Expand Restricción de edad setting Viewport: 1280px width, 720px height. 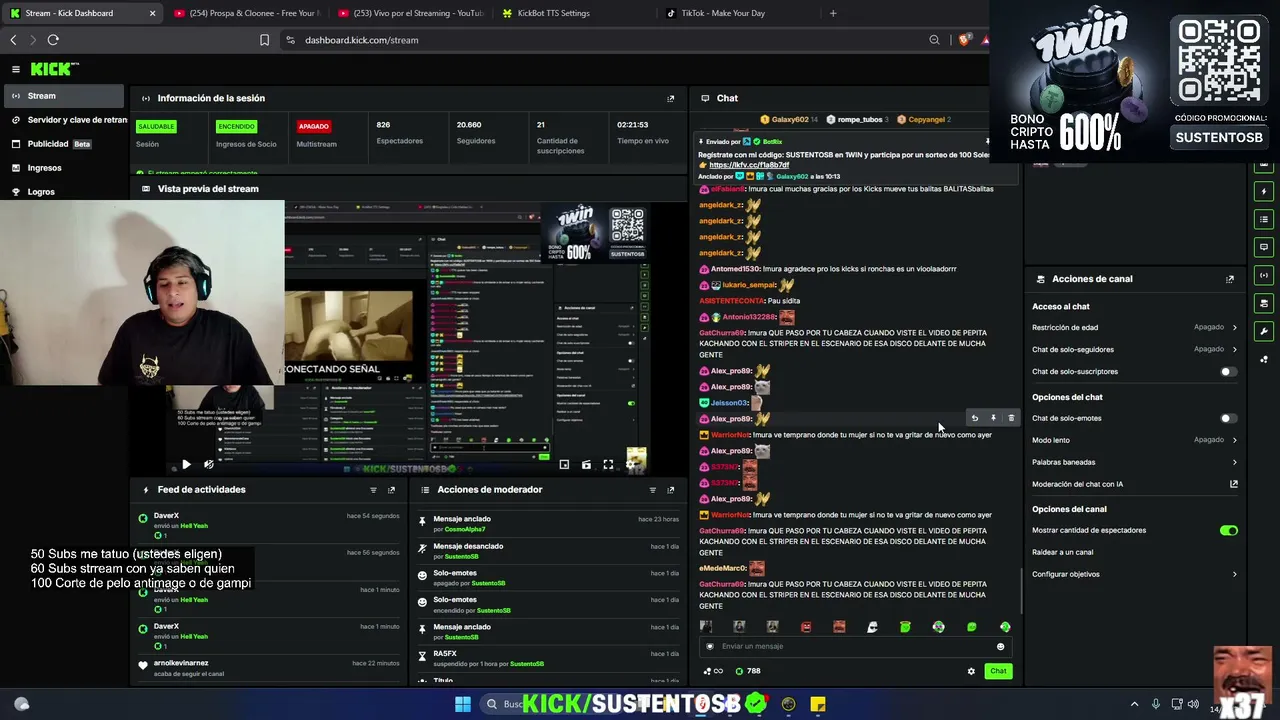[1135, 327]
